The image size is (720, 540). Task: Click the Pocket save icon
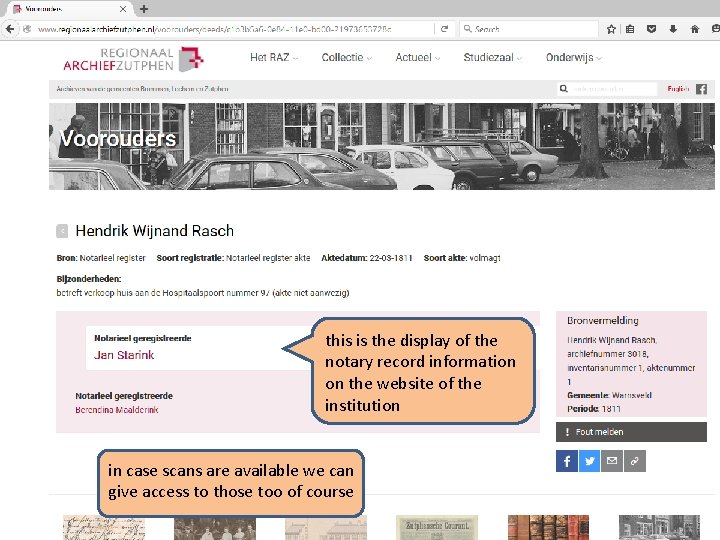coord(651,29)
